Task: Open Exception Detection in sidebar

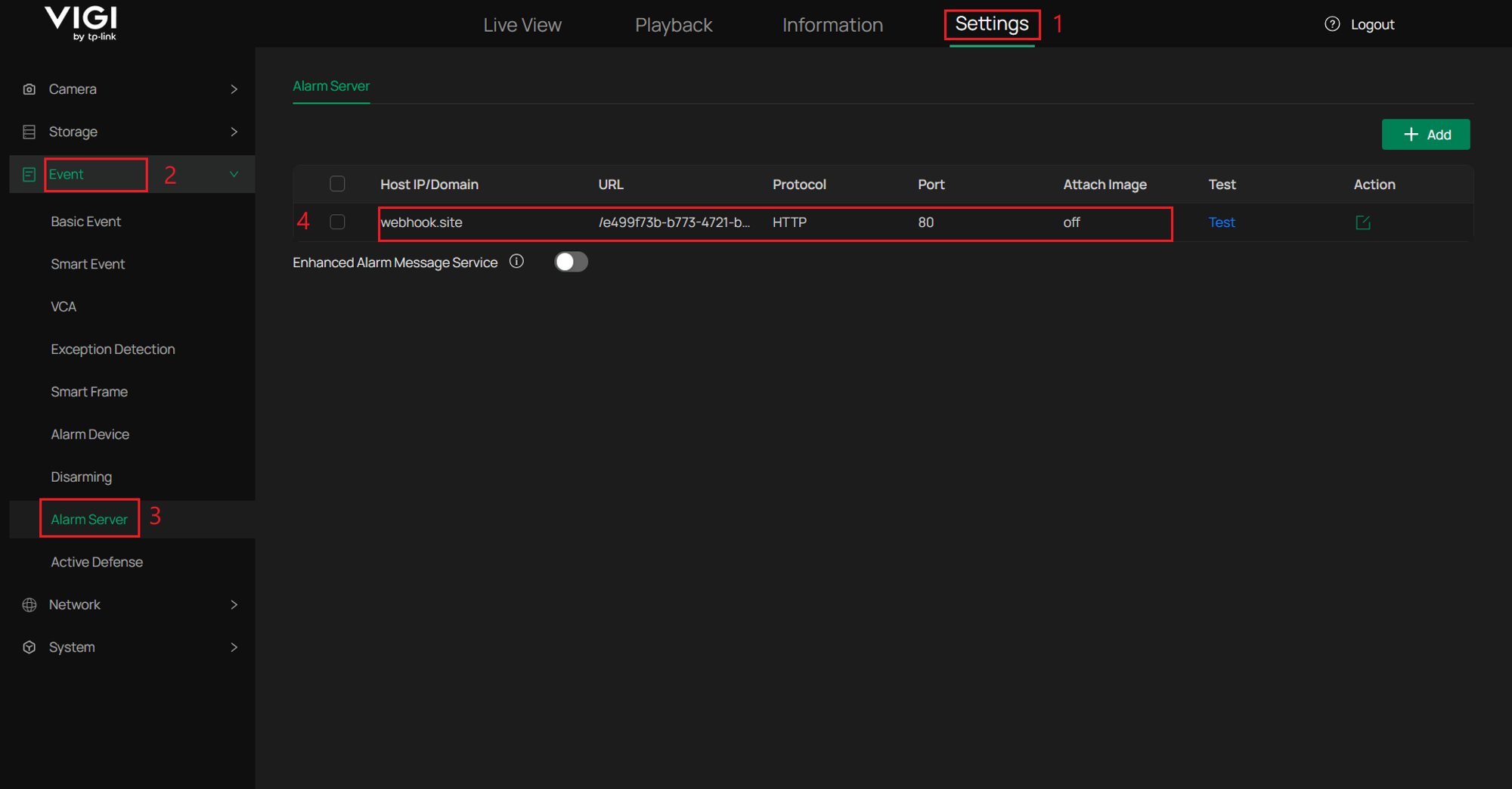Action: (113, 349)
